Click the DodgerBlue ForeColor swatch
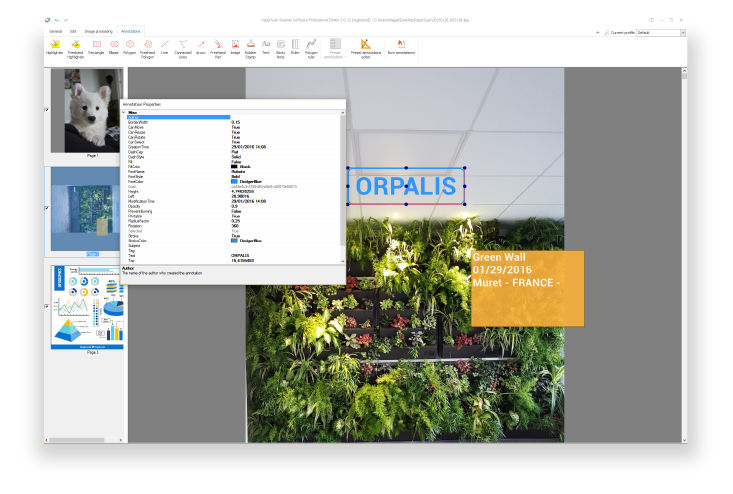This screenshot has width=733, height=494. pos(235,181)
